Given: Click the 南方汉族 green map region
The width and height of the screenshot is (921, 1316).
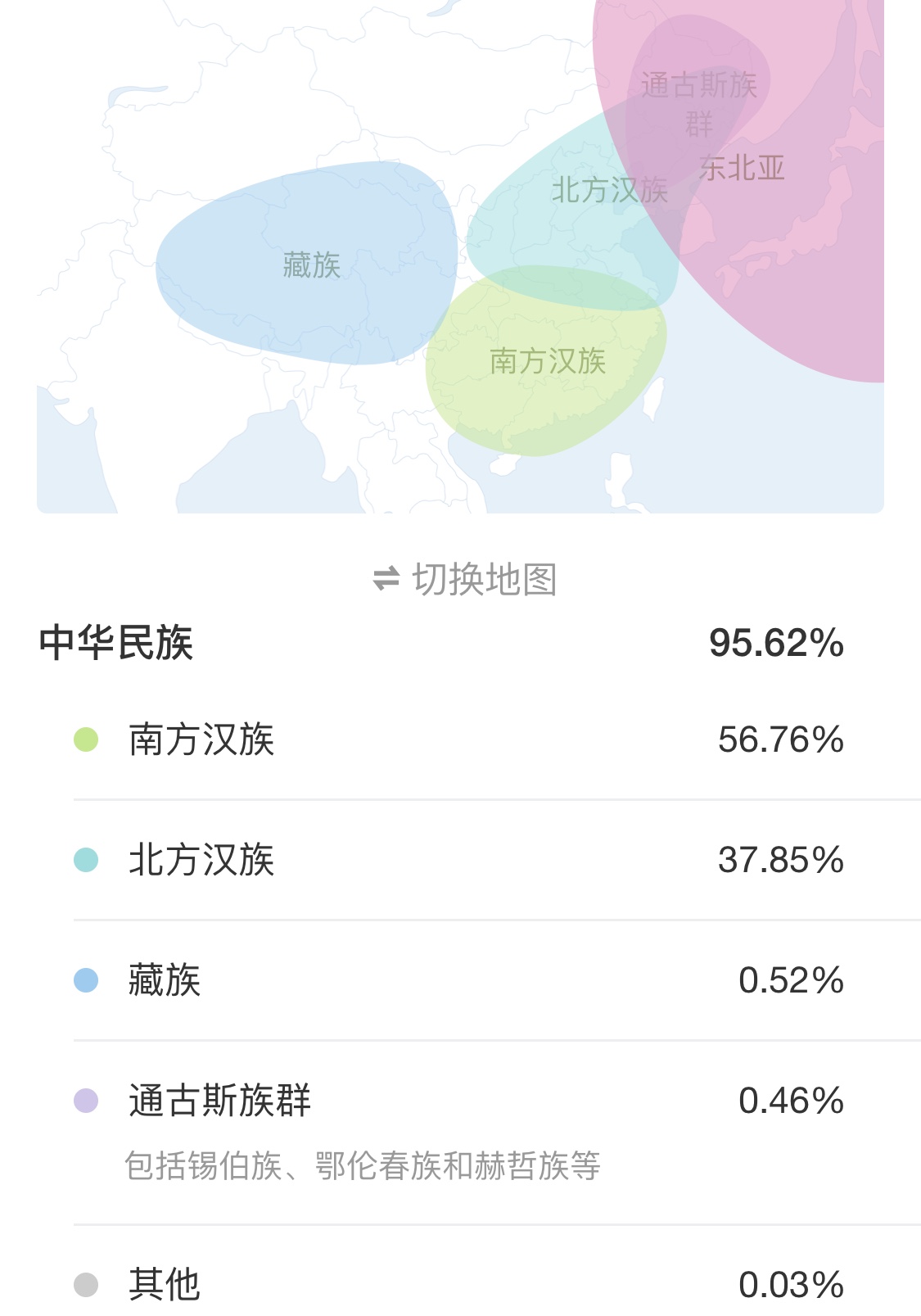Looking at the screenshot, I should [547, 361].
